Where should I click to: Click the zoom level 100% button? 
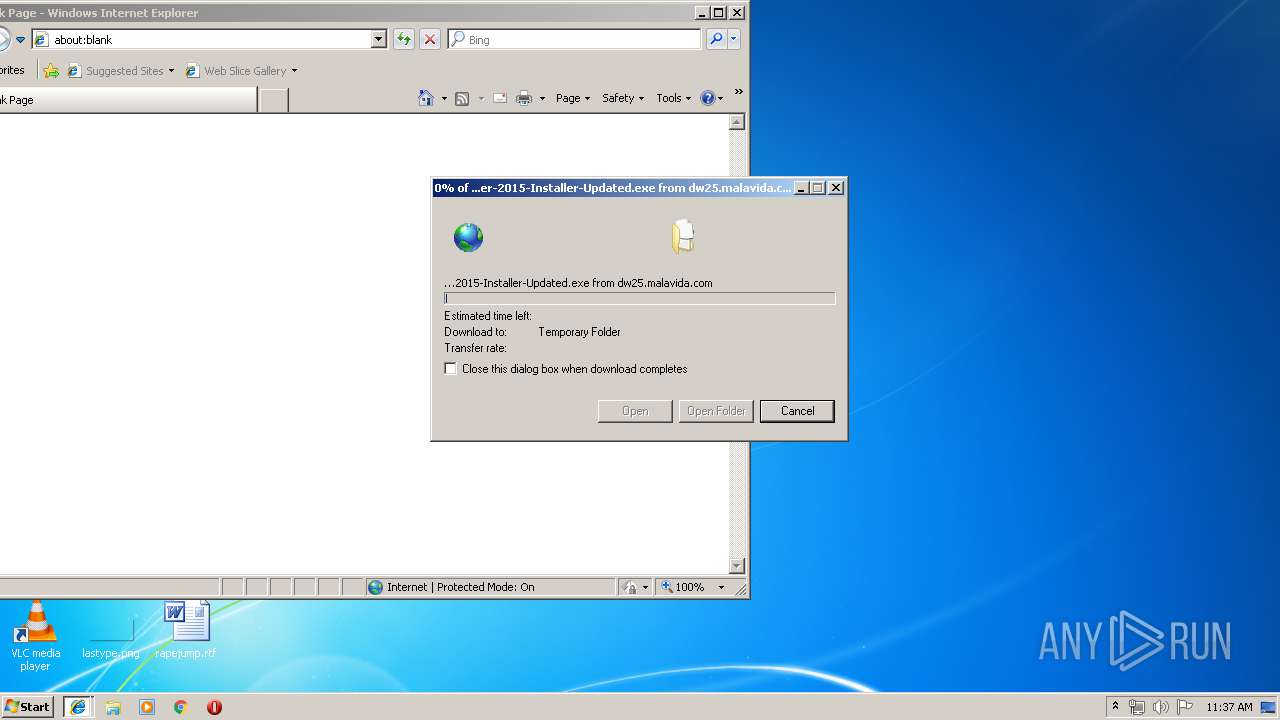pyautogui.click(x=683, y=587)
